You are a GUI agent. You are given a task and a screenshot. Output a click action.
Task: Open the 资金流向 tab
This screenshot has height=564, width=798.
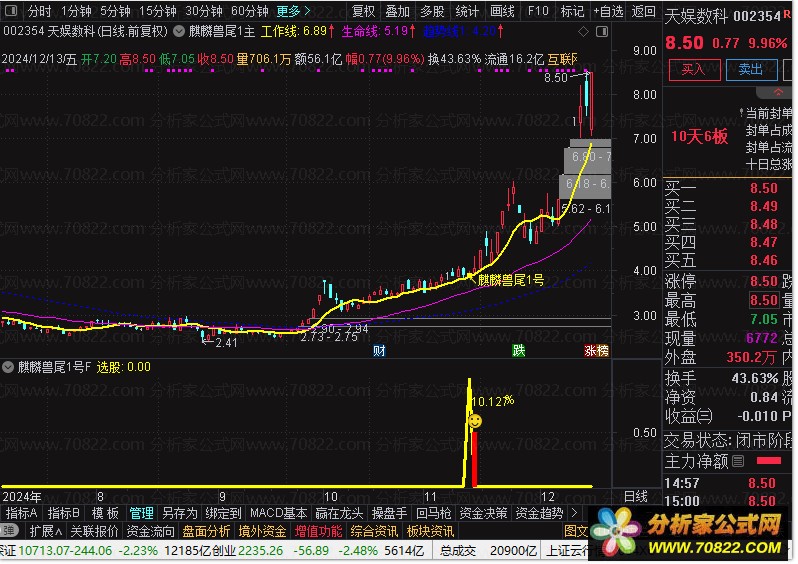tap(150, 531)
